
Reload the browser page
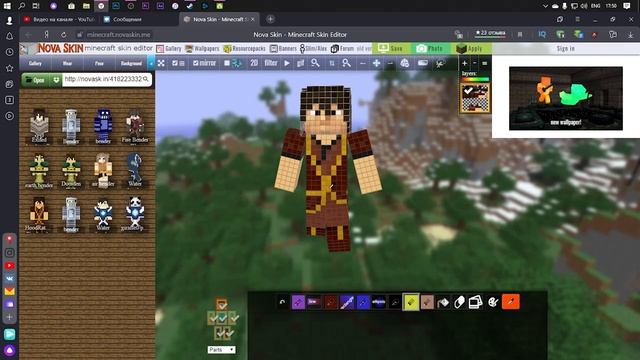tap(64, 35)
